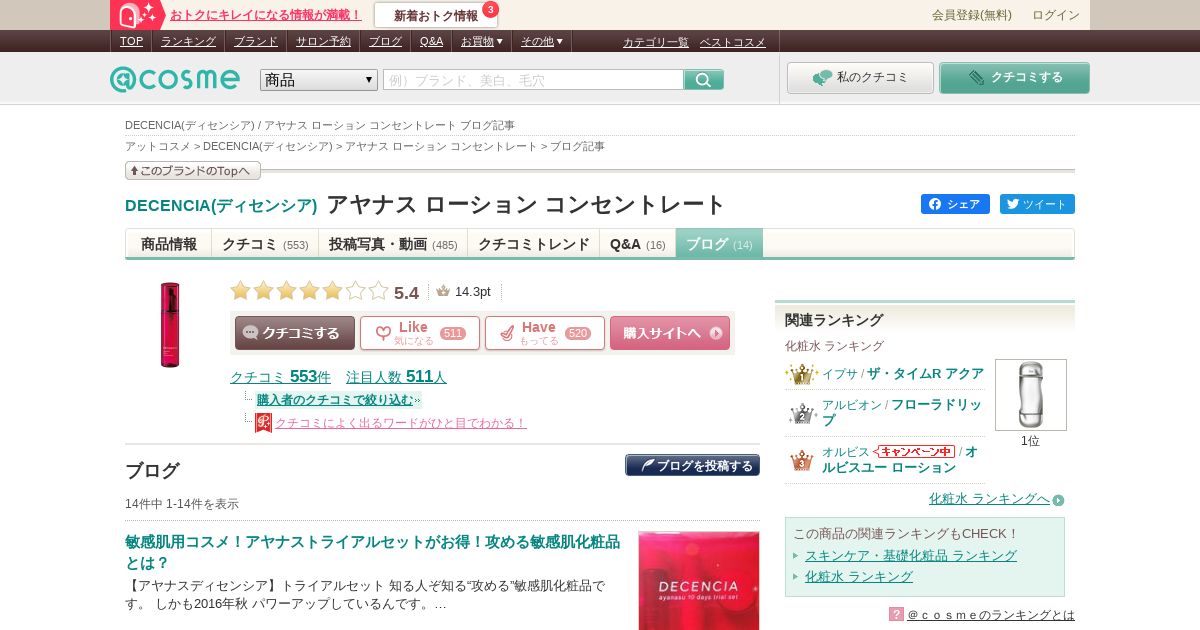
Task: Click the round arrow after 化粧水 ランキングへ
Action: pyautogui.click(x=1058, y=500)
